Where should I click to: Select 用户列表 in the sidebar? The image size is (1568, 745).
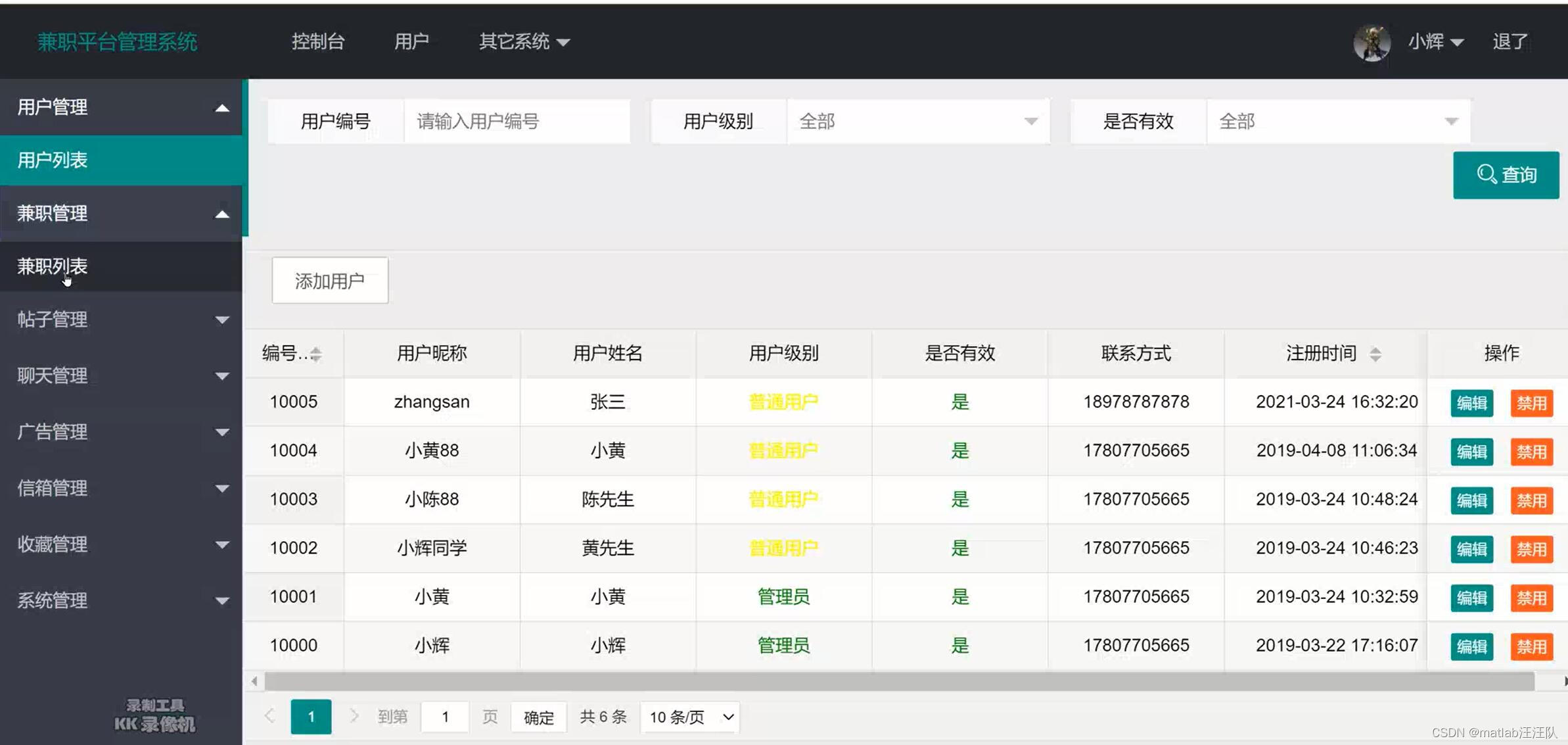click(x=121, y=160)
